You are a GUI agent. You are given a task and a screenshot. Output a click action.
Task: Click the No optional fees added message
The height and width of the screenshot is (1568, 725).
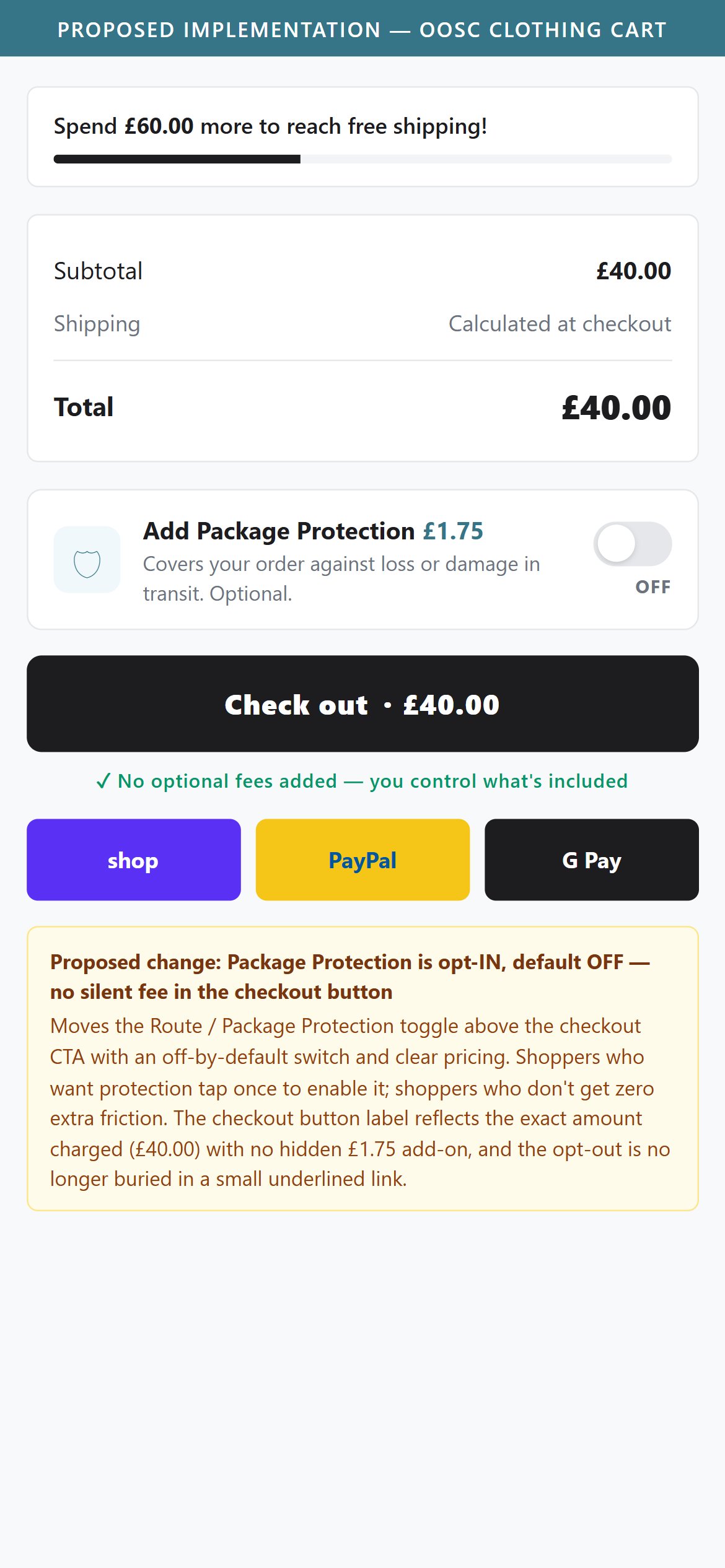[x=372, y=782]
